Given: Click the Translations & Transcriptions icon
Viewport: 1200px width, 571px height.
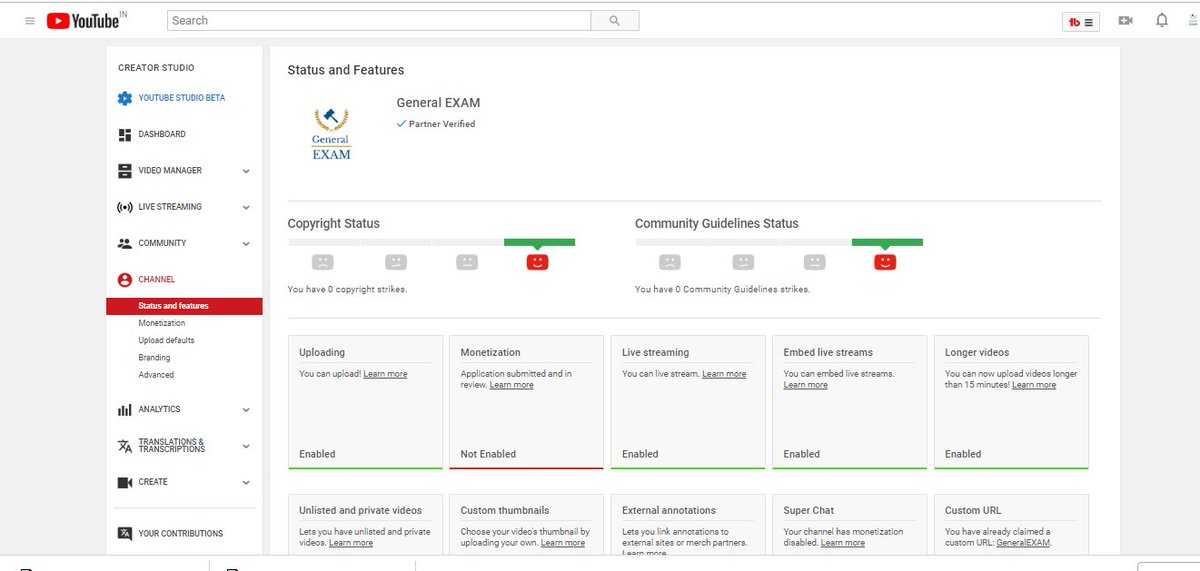Looking at the screenshot, I should 125,446.
